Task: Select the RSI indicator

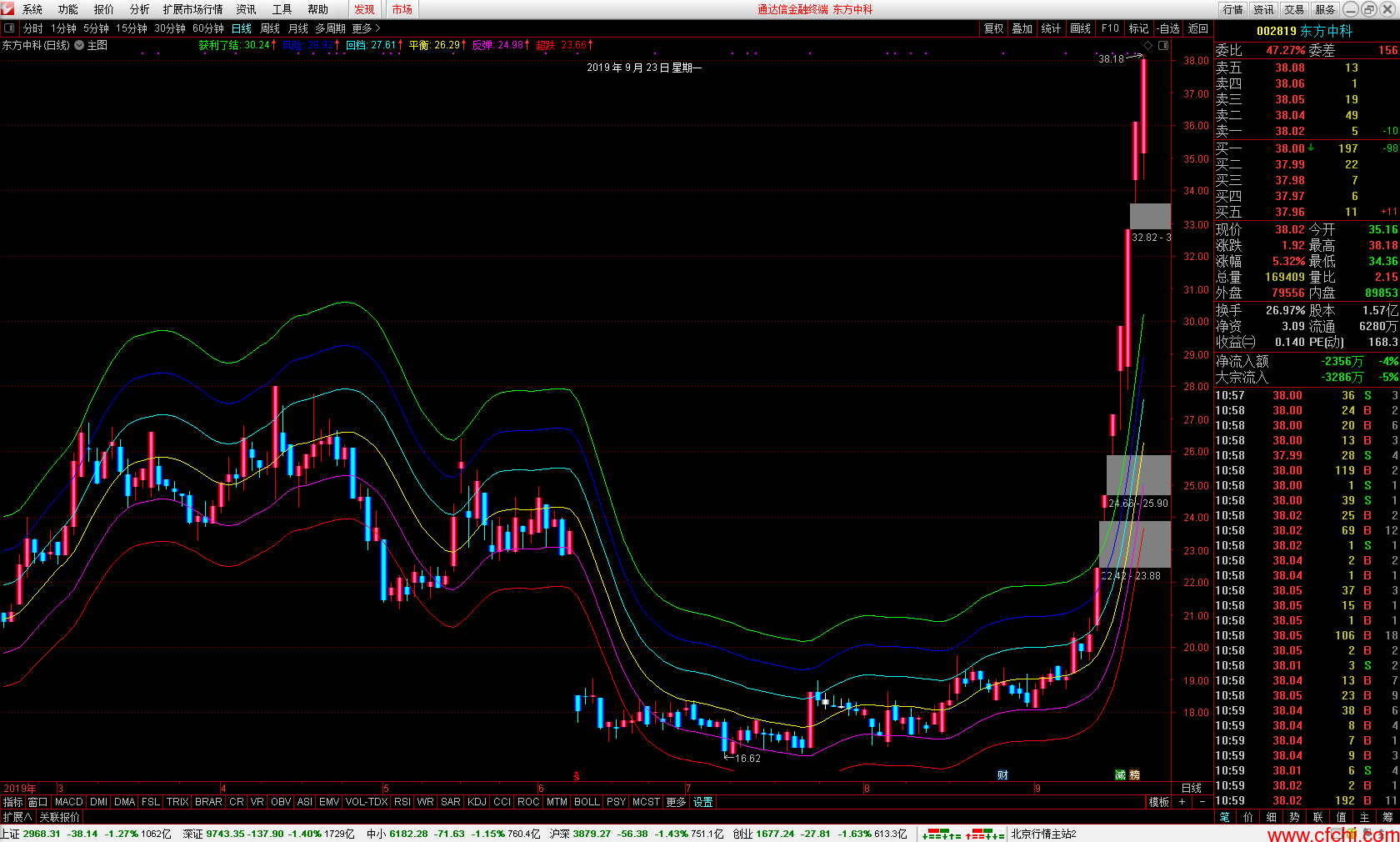Action: 402,801
